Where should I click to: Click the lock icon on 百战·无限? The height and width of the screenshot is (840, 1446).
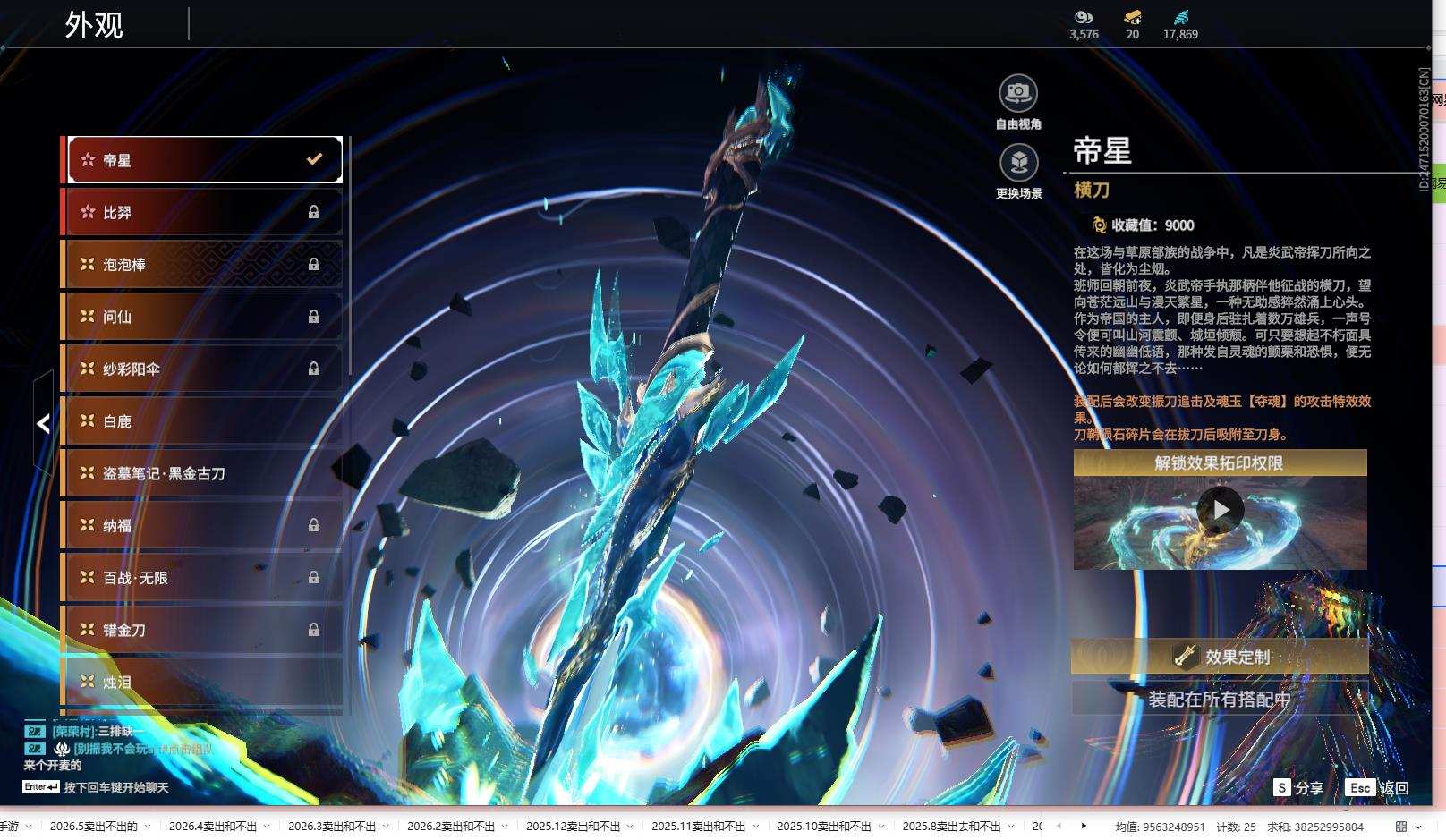pyautogui.click(x=314, y=577)
